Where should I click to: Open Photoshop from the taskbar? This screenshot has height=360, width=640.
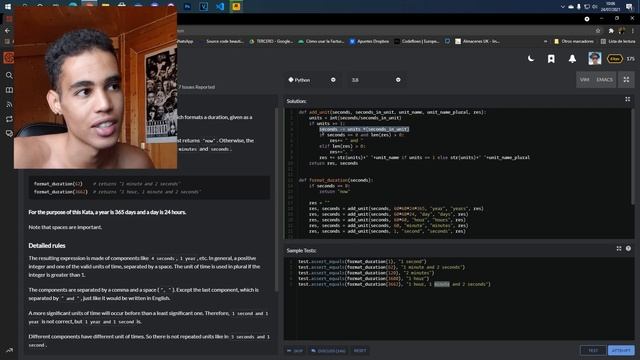coord(187,7)
